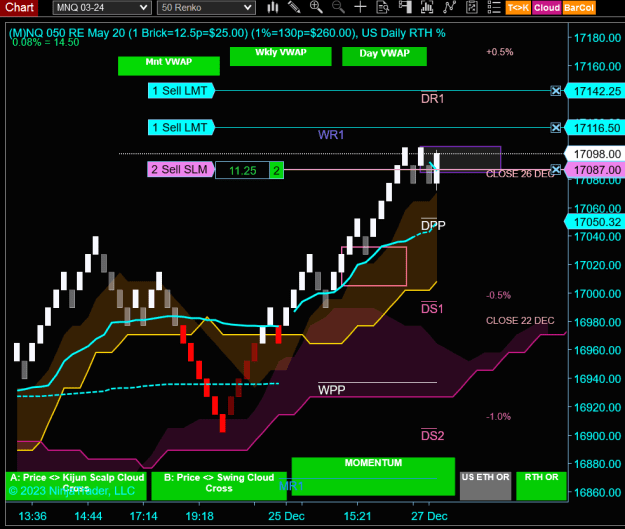Screen dimensions: 625x529
Task: Click the zoom out magnifier
Action: point(338,7)
